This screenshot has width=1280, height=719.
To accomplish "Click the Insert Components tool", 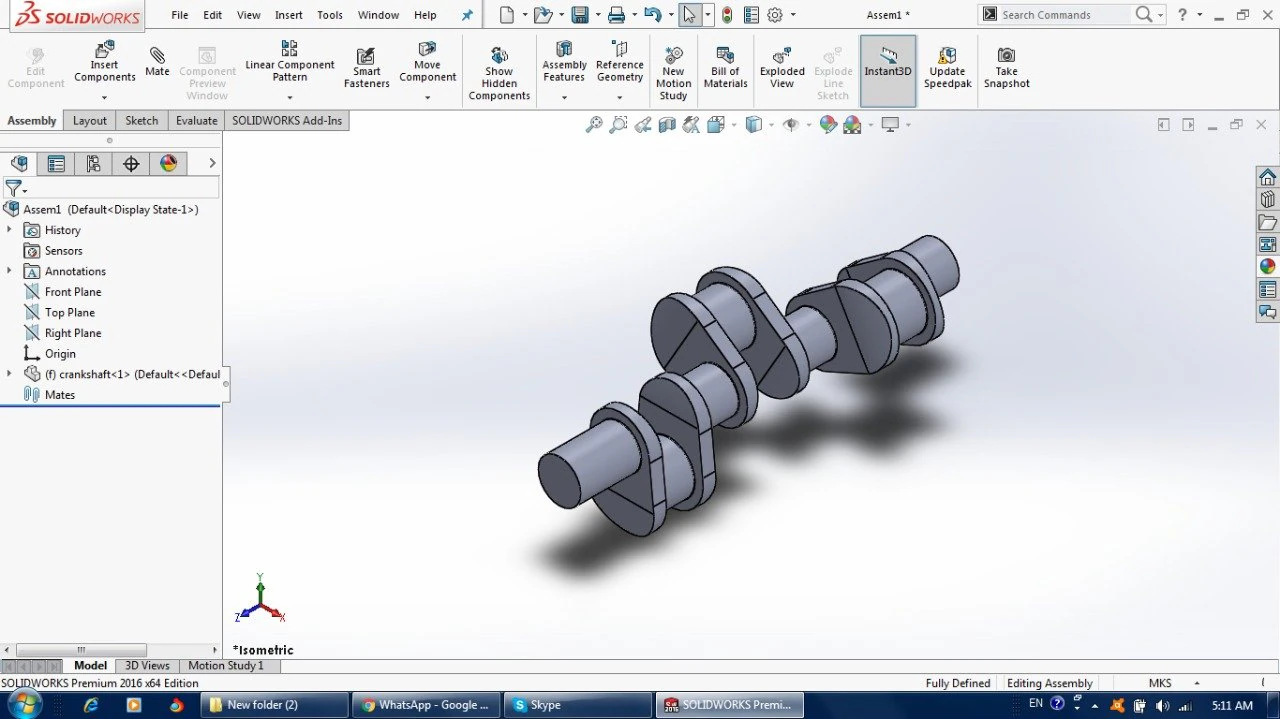I will 104,63.
